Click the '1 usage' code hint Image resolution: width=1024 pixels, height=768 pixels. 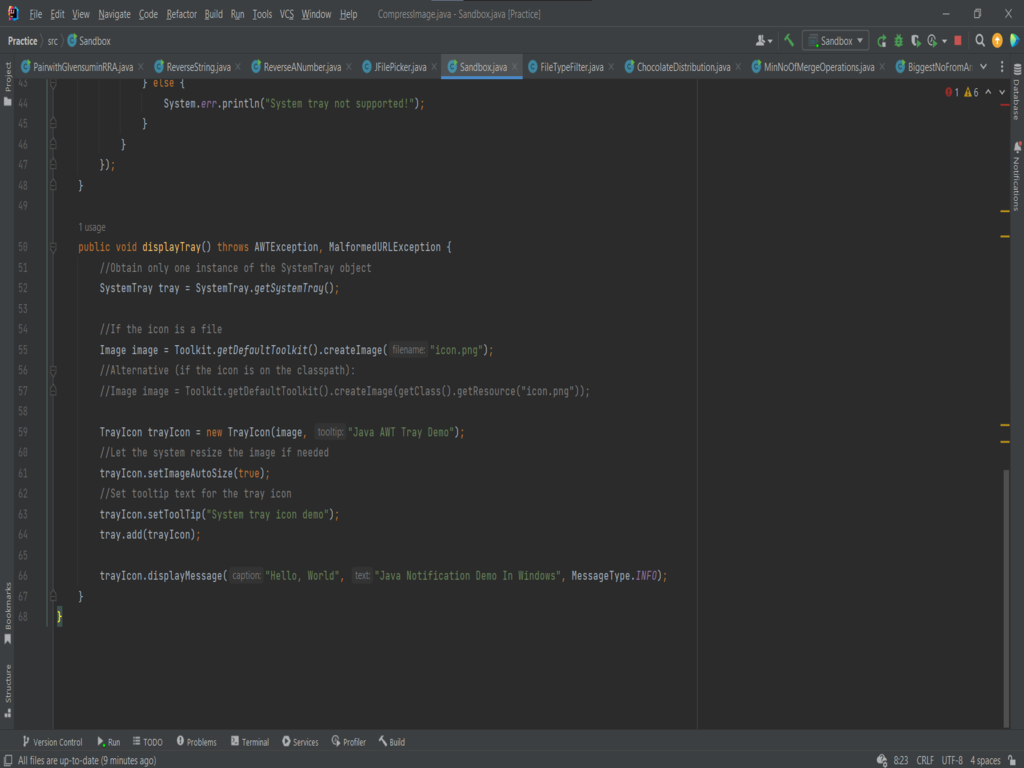pyautogui.click(x=91, y=227)
